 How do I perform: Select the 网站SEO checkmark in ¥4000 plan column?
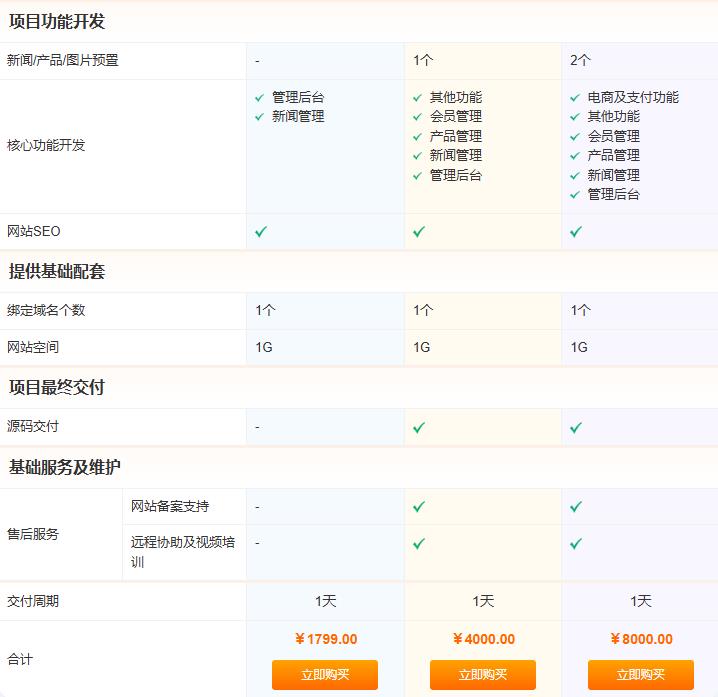click(x=419, y=232)
